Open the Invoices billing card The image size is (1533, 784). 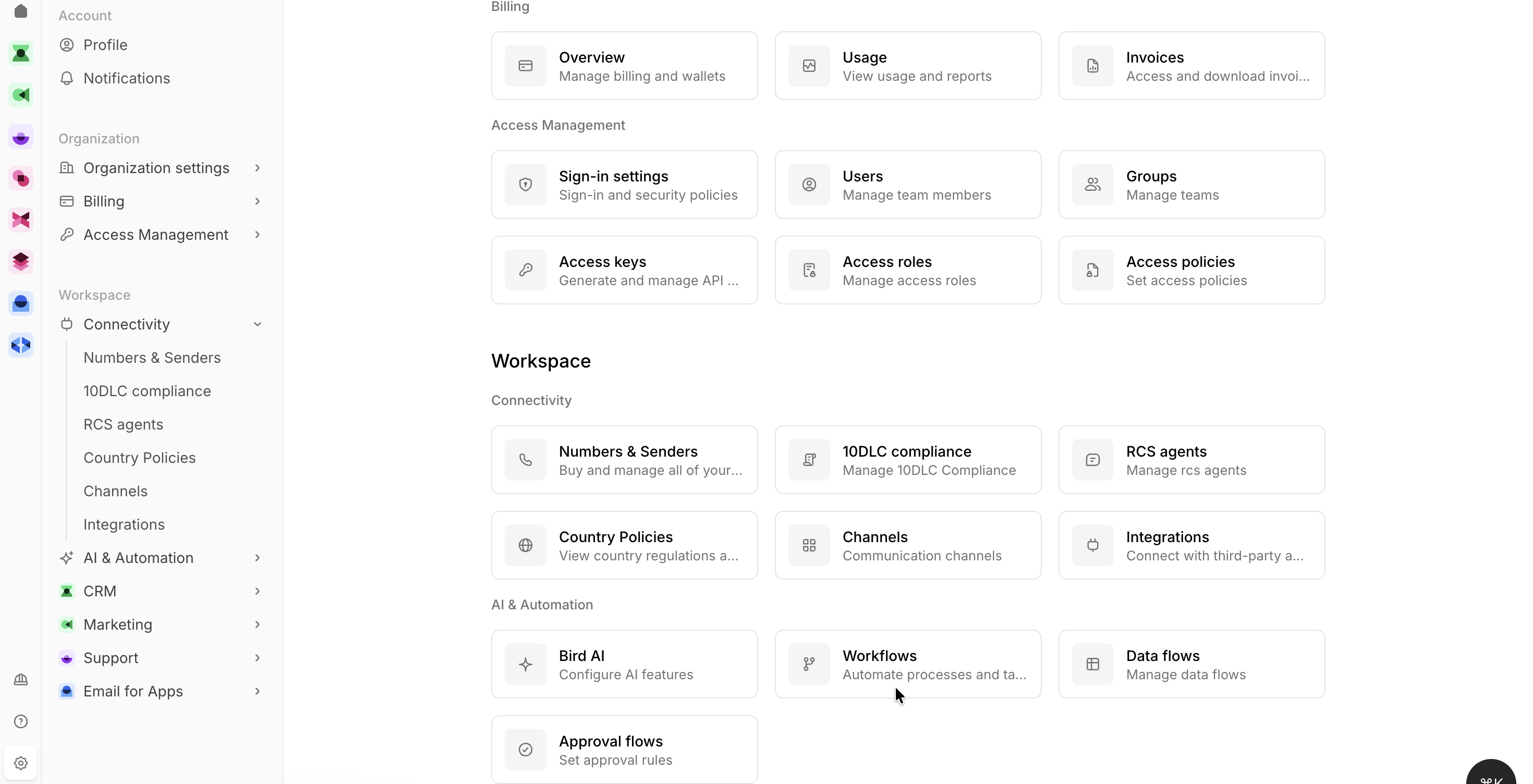[x=1191, y=66]
